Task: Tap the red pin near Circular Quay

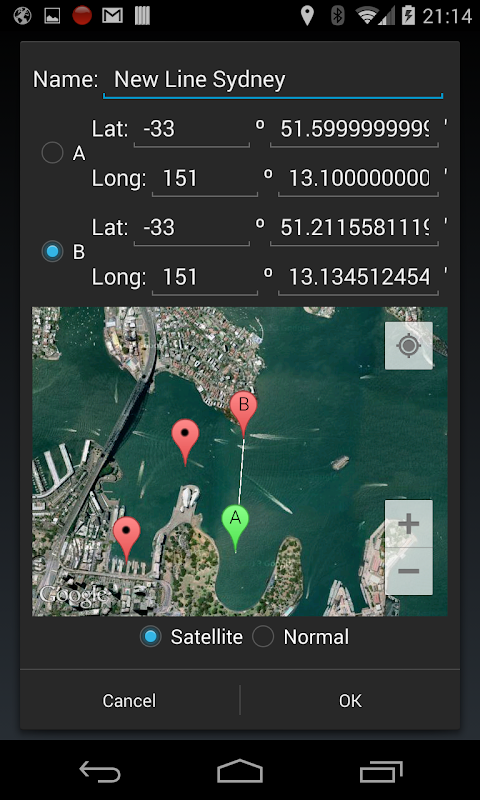Action: (127, 539)
